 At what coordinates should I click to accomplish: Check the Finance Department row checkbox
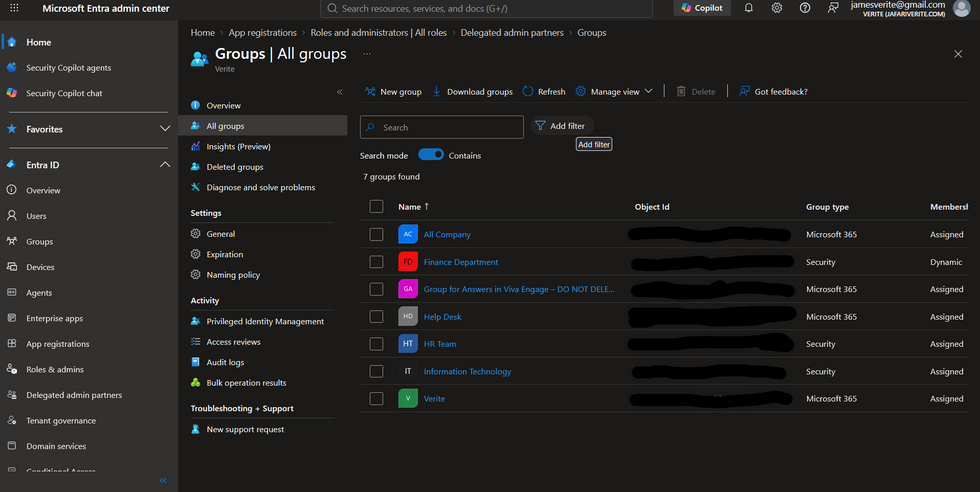coord(376,262)
